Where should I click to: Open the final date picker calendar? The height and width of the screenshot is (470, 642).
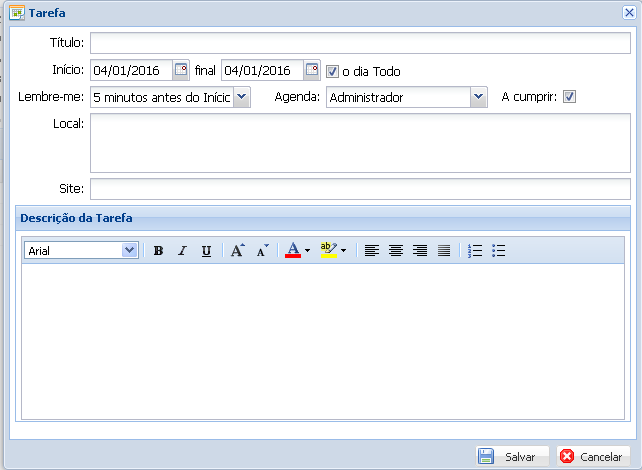tap(312, 70)
